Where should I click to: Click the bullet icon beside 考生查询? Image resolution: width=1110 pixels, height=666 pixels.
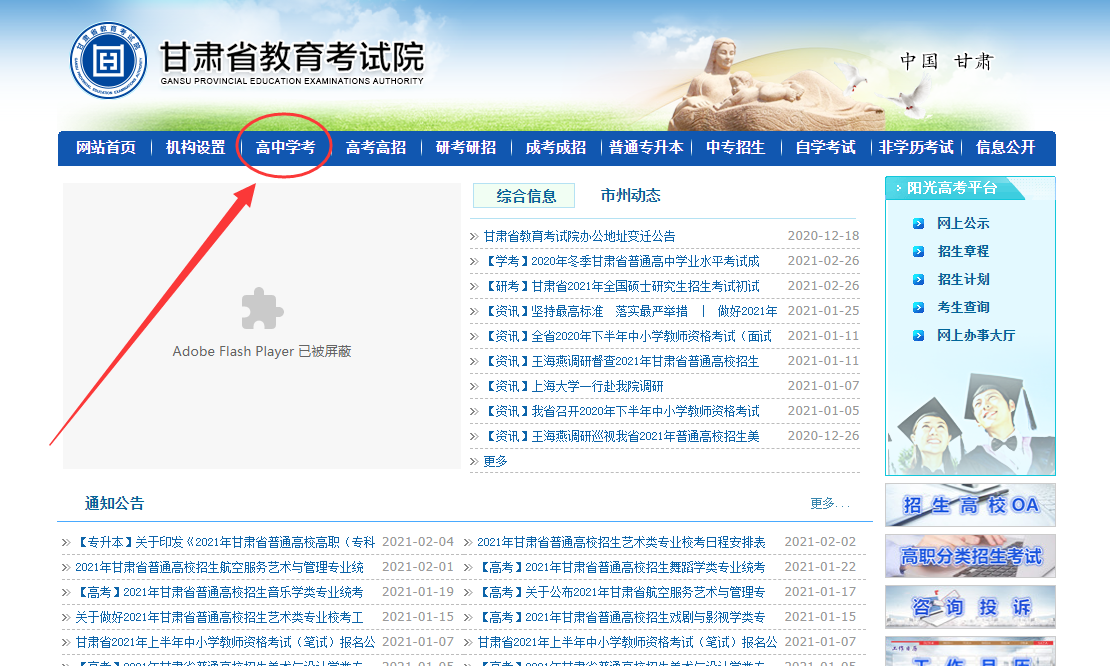pos(918,308)
